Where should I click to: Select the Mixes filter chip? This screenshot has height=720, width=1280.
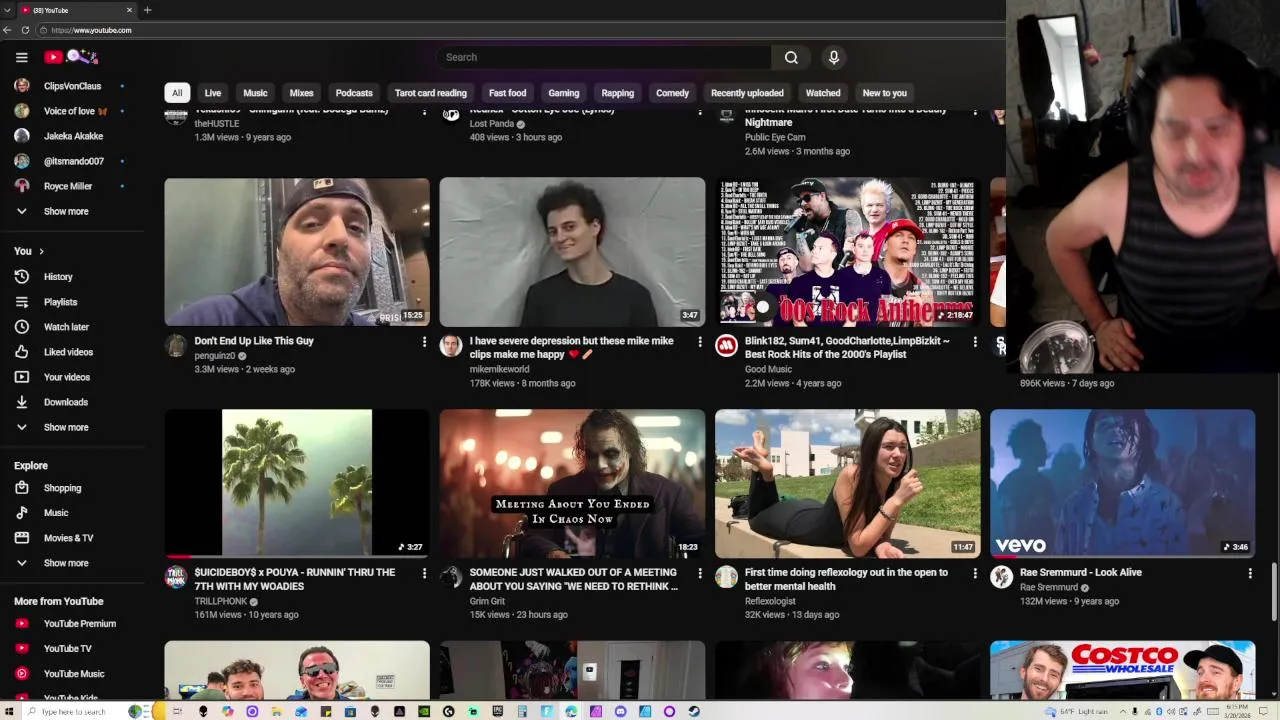301,93
